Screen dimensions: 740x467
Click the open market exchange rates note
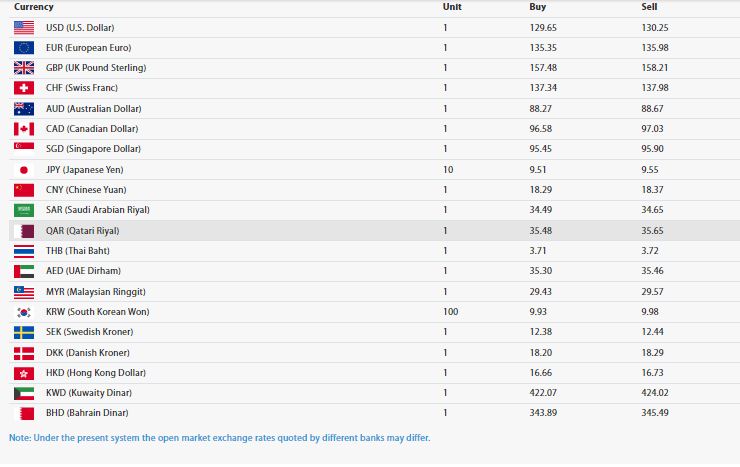tap(220, 437)
